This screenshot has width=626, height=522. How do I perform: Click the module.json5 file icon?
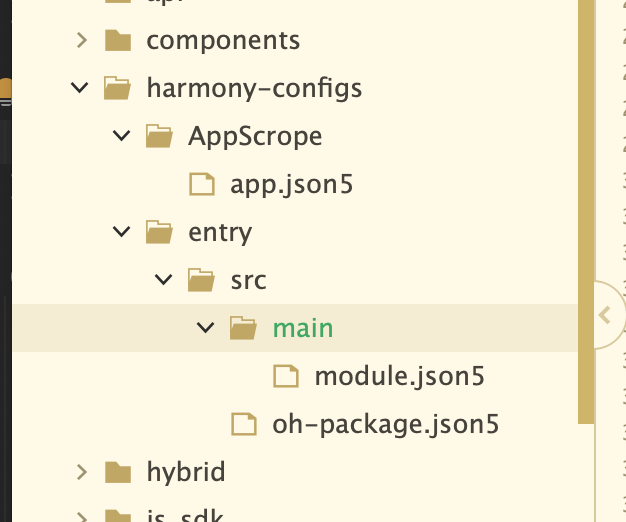click(x=286, y=376)
